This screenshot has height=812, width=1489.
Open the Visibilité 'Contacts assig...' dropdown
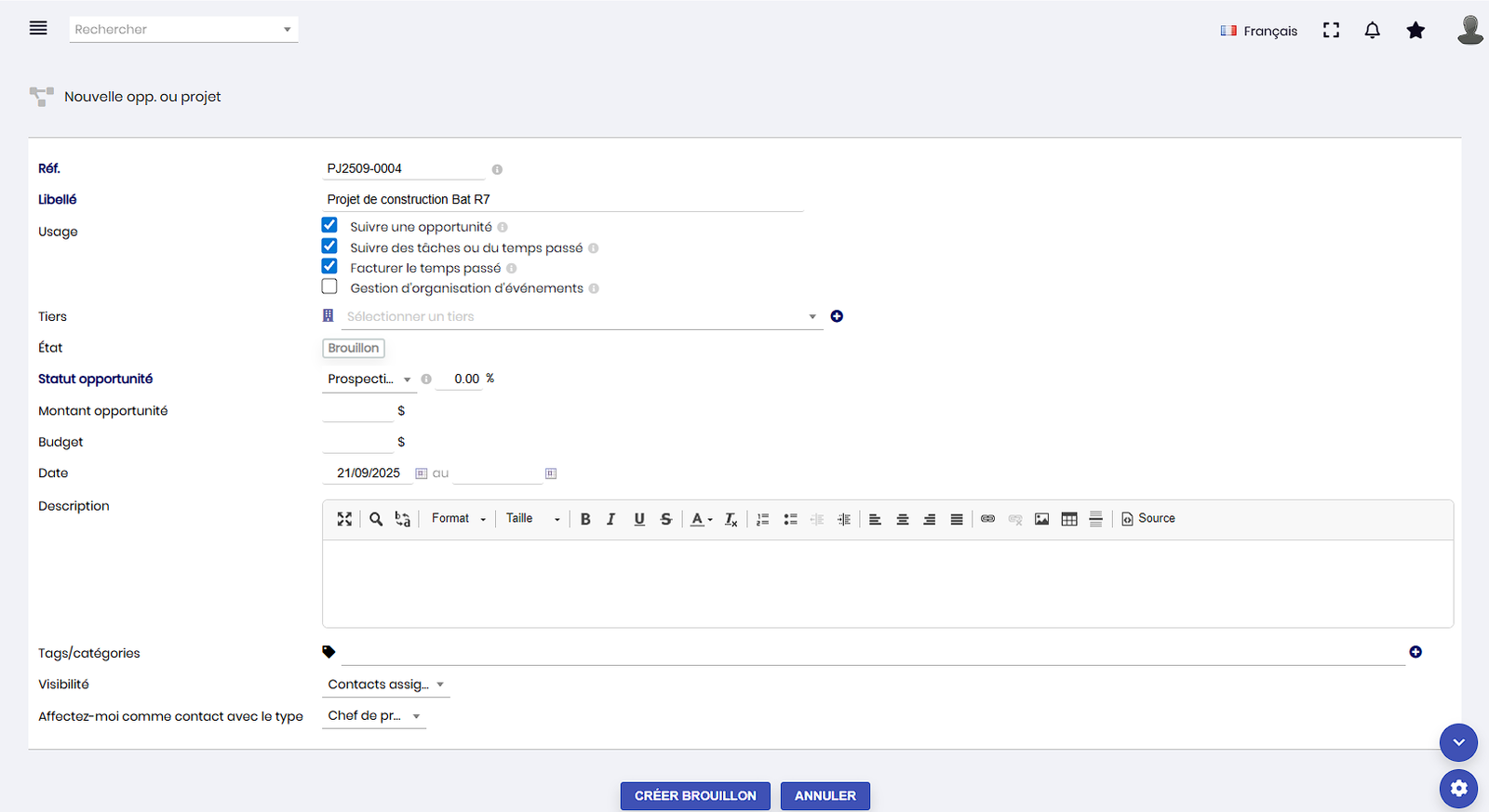pos(385,685)
